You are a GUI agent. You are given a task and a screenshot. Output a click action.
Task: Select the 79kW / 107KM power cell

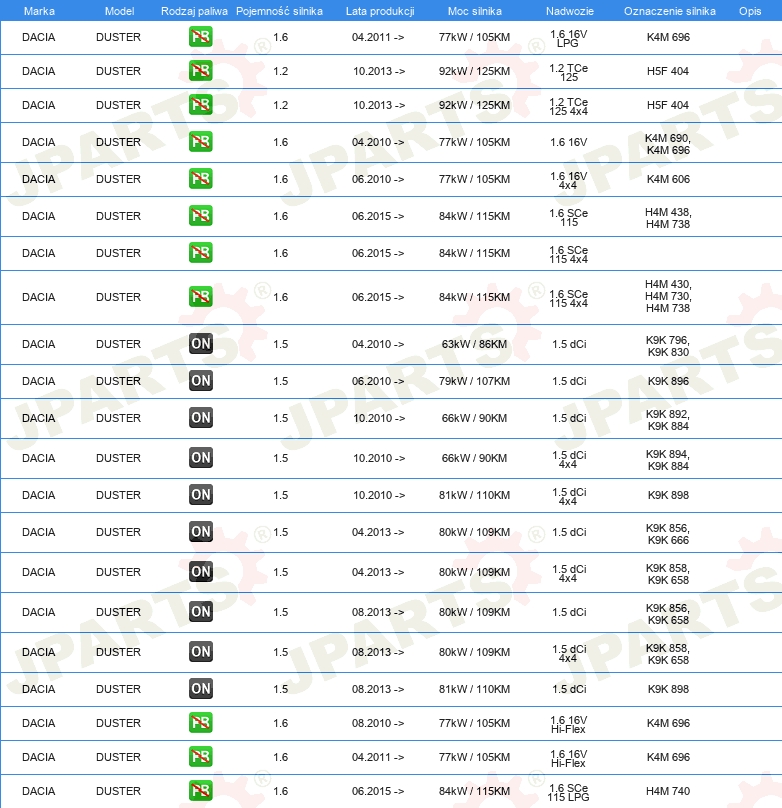click(474, 381)
